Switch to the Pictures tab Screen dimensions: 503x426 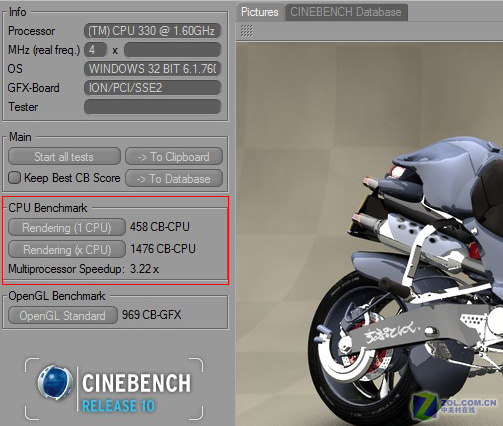pos(260,12)
